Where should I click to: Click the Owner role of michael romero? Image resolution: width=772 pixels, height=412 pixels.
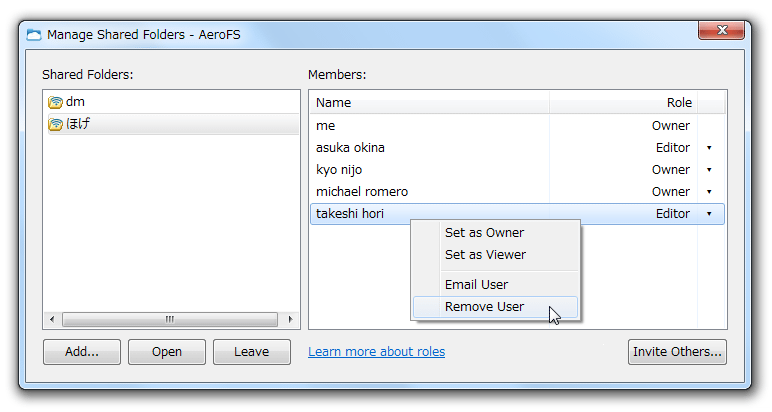click(x=671, y=192)
